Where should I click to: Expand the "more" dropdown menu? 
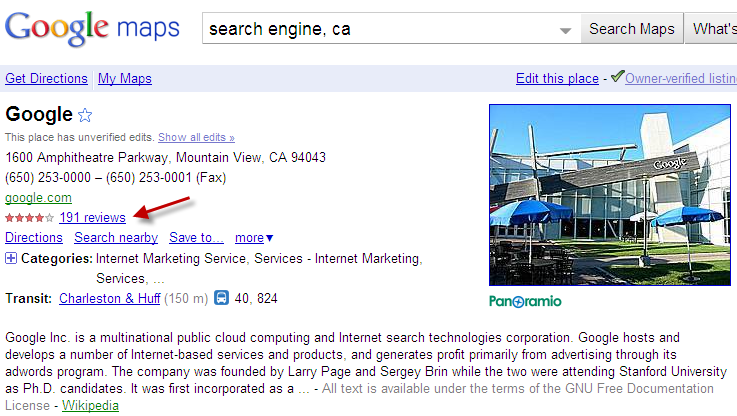pyautogui.click(x=254, y=238)
